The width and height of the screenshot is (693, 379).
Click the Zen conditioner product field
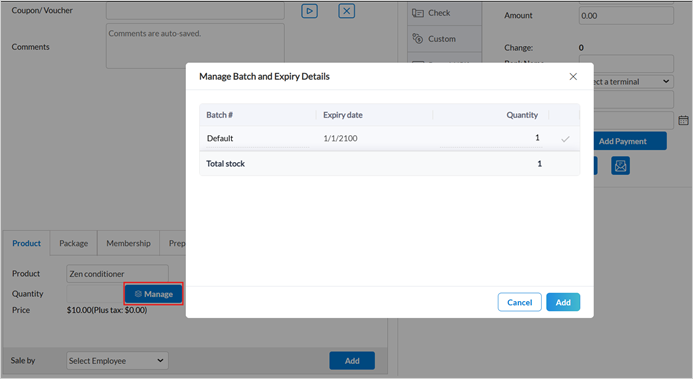(x=117, y=274)
